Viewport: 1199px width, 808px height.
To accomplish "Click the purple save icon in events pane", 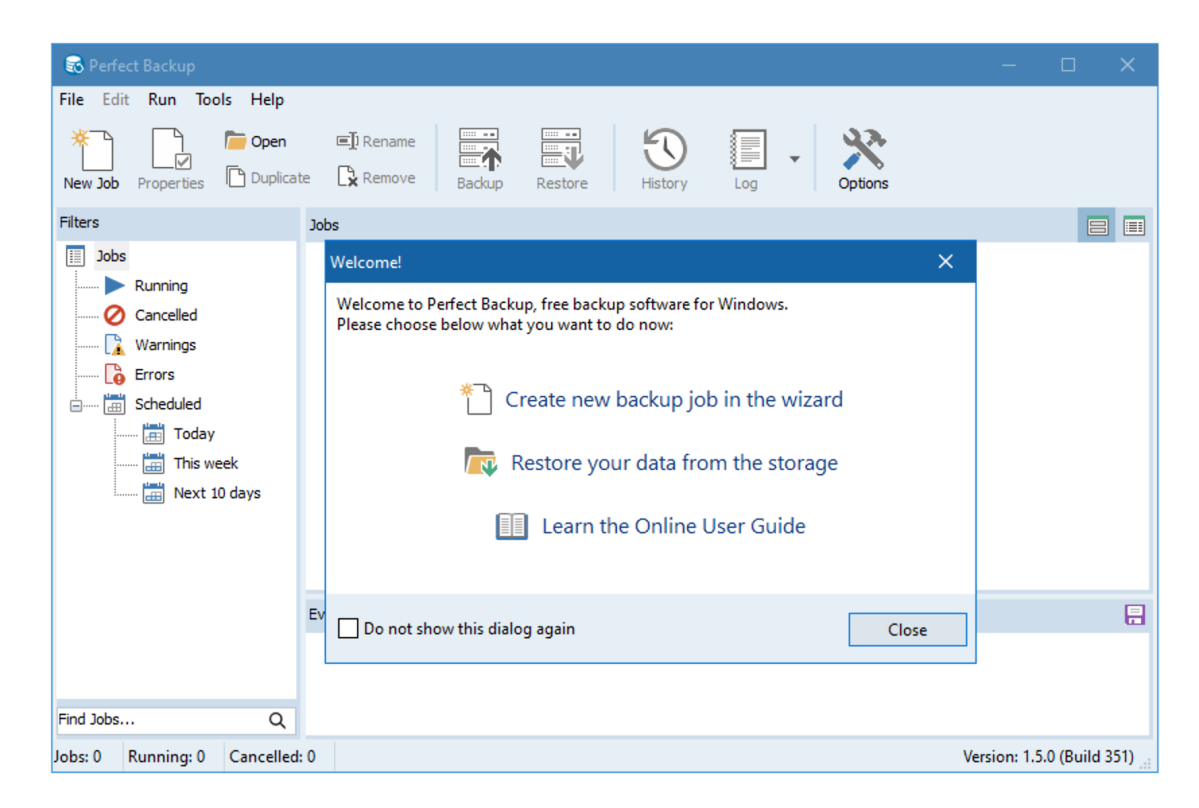I will [1135, 615].
